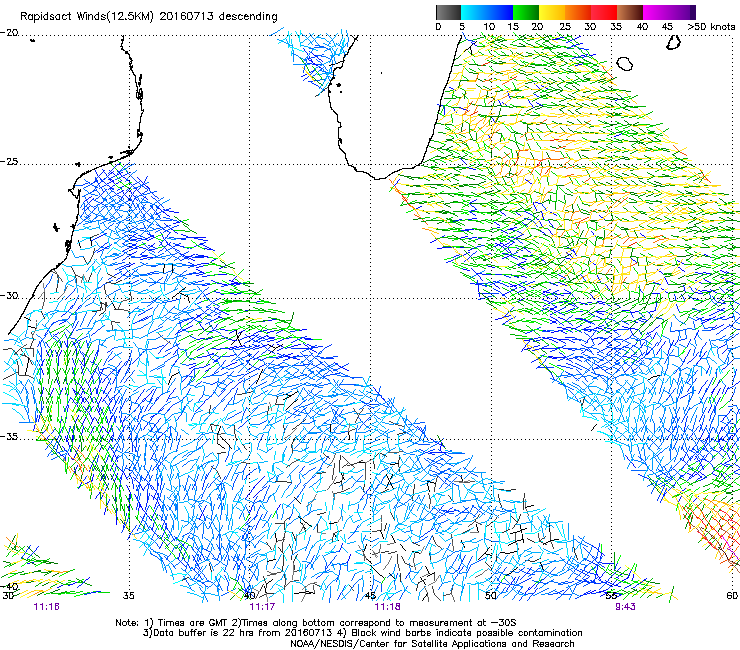Click the date label 20160713 descending
This screenshot has height=650, width=740.
coord(219,16)
